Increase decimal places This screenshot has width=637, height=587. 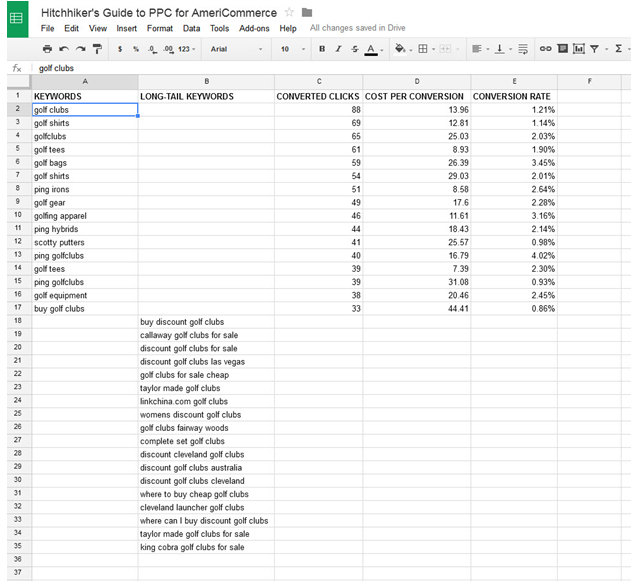[x=168, y=49]
